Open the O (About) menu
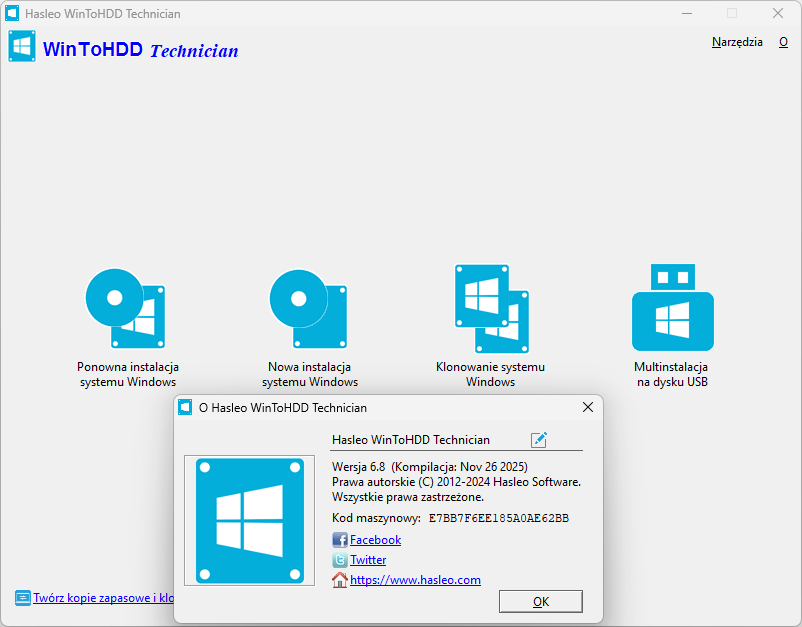This screenshot has height=627, width=802. coord(783,42)
